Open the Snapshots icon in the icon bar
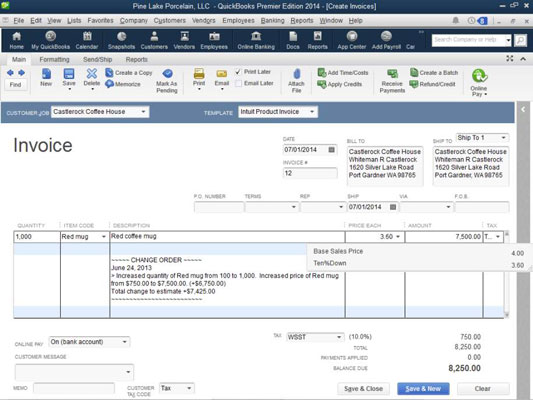 (x=121, y=36)
